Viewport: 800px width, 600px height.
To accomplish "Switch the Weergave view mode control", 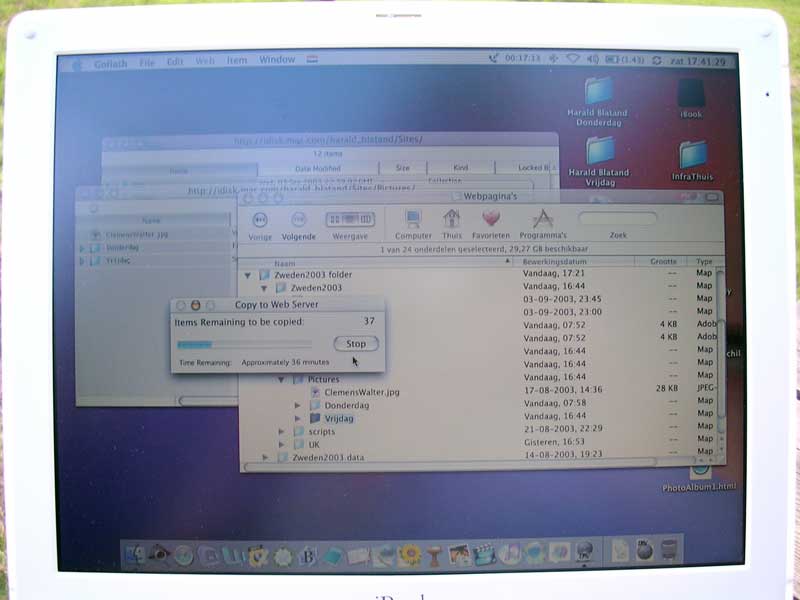I will point(350,219).
